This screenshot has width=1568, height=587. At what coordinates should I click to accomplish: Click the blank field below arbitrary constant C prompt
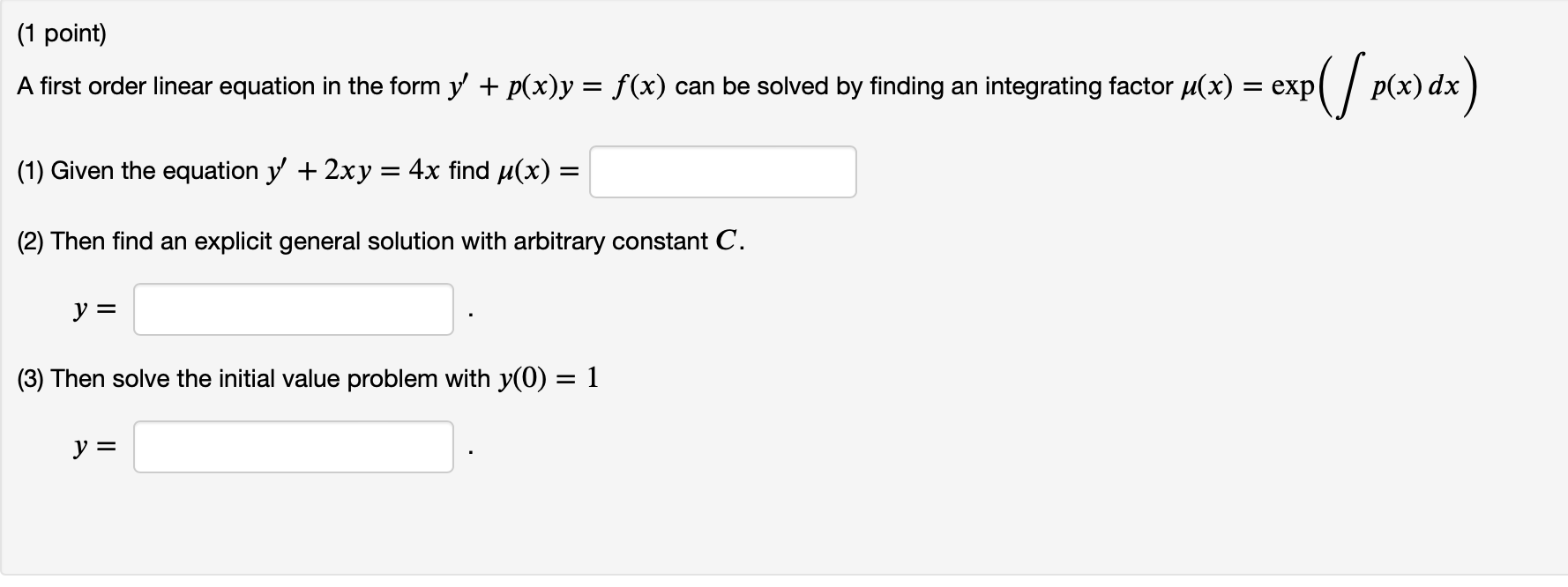click(293, 309)
